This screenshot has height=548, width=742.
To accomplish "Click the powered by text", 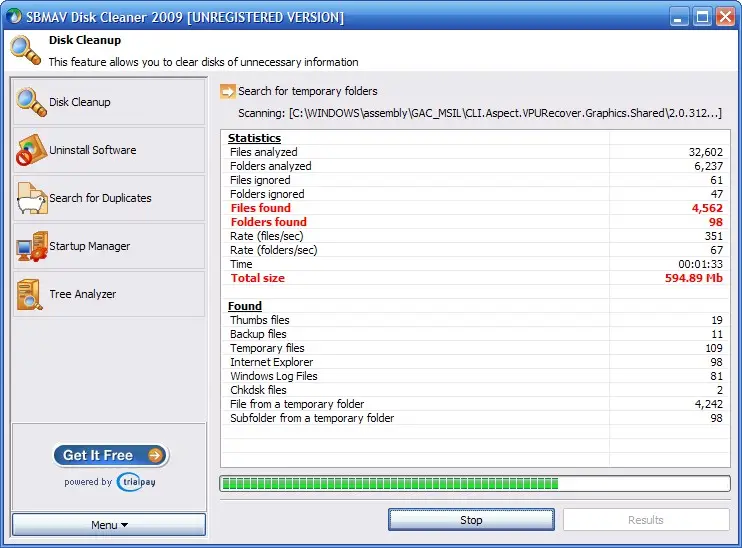I will point(88,482).
